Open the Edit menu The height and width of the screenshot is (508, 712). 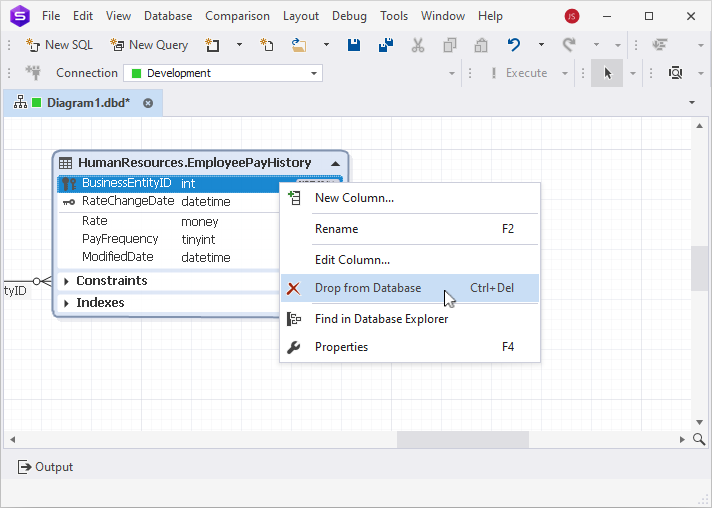click(83, 16)
